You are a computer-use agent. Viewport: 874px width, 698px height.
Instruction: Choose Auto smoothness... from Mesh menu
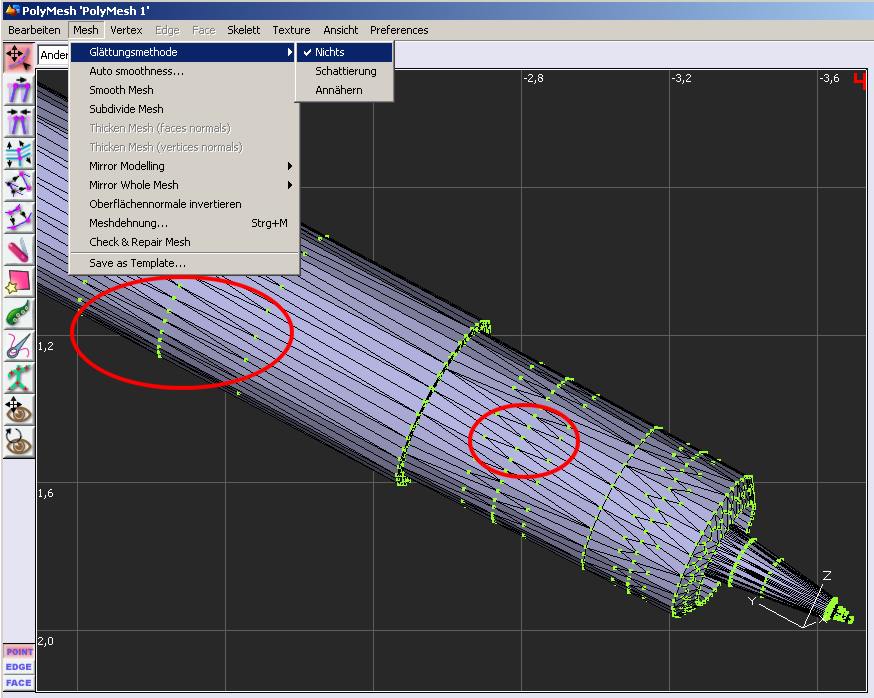click(183, 71)
